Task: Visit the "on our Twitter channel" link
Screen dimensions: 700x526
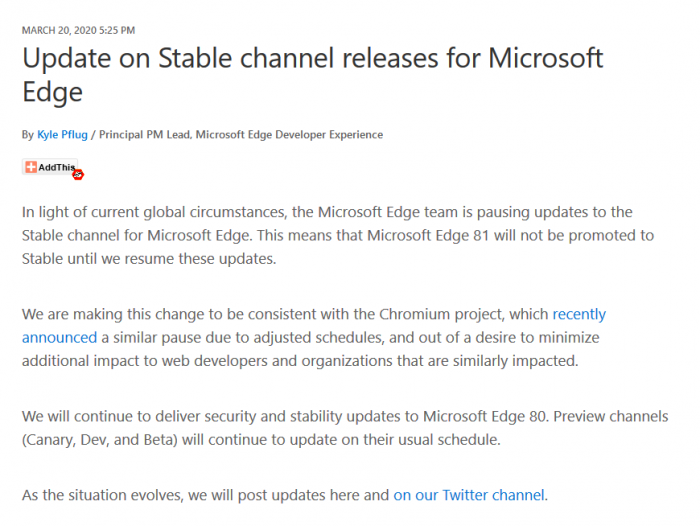Action: tap(469, 494)
